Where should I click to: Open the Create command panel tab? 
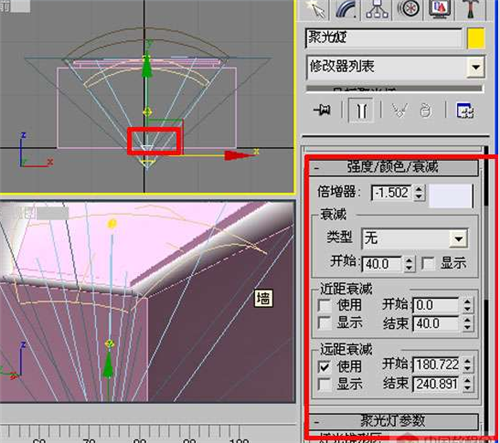pyautogui.click(x=316, y=9)
